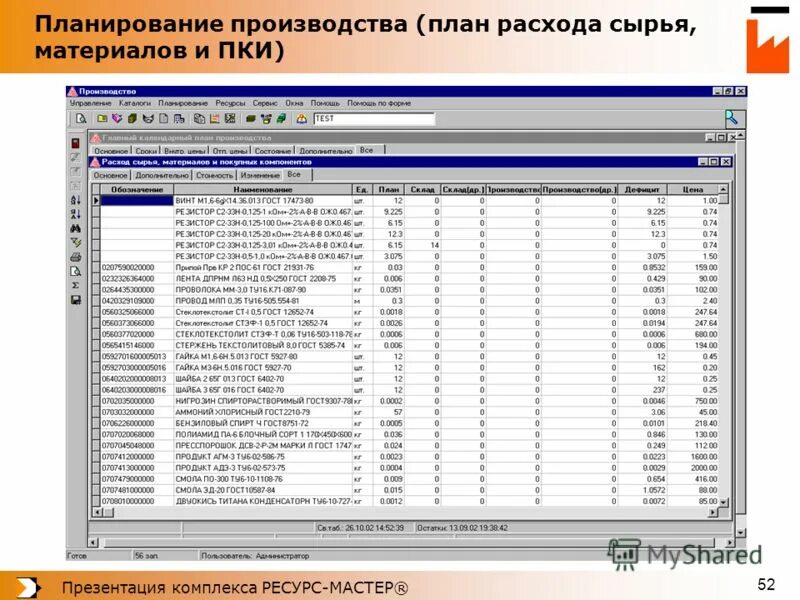Click Помощь по форме in the menu bar
The width and height of the screenshot is (800, 600).
coord(379,101)
